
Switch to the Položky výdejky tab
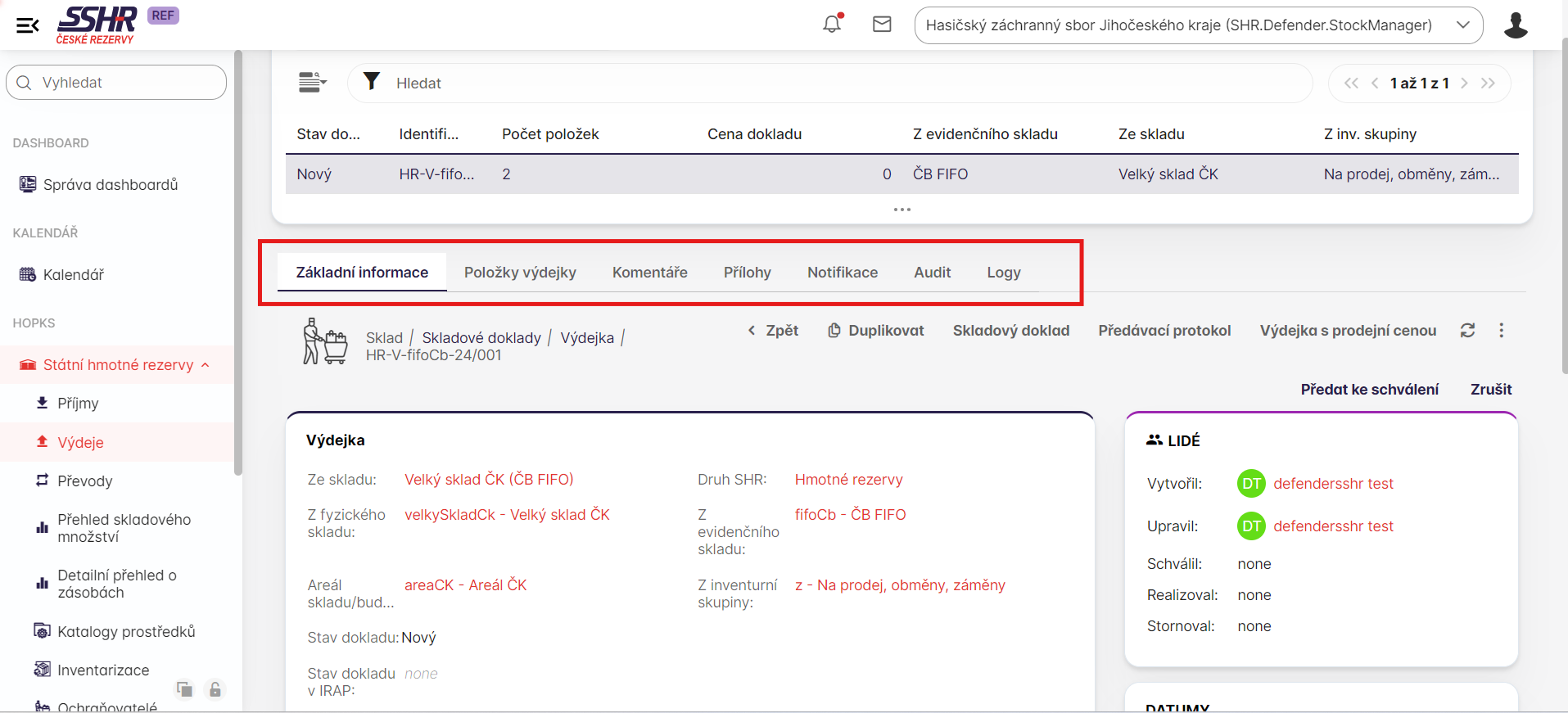point(520,273)
